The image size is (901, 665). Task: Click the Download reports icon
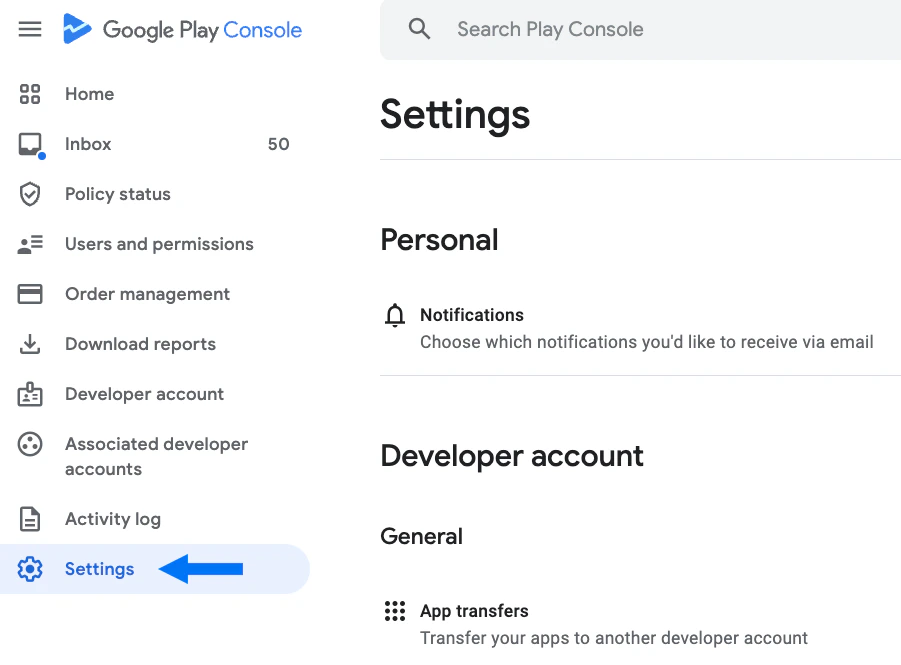point(30,344)
